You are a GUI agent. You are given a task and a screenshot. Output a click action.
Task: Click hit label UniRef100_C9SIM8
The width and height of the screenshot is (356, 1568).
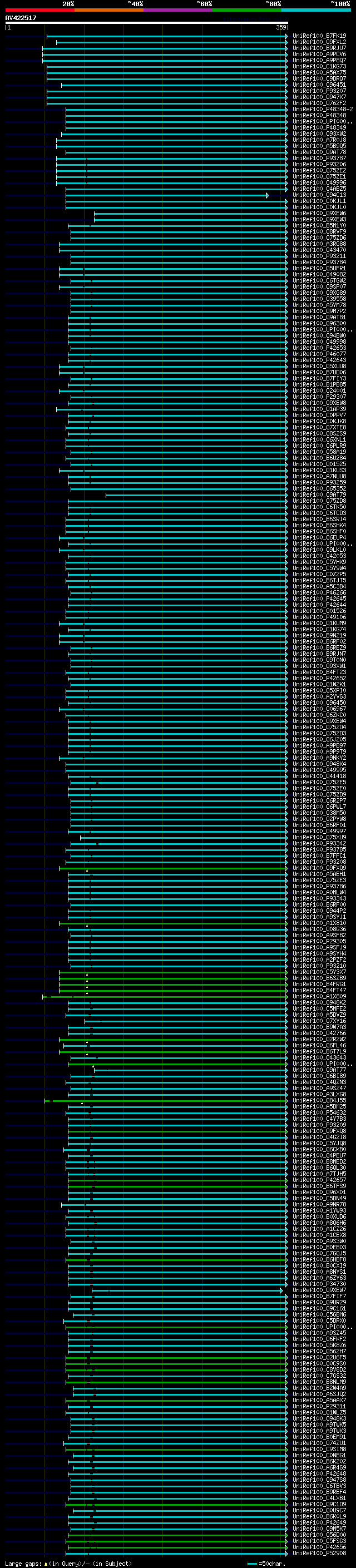[319, 1449]
